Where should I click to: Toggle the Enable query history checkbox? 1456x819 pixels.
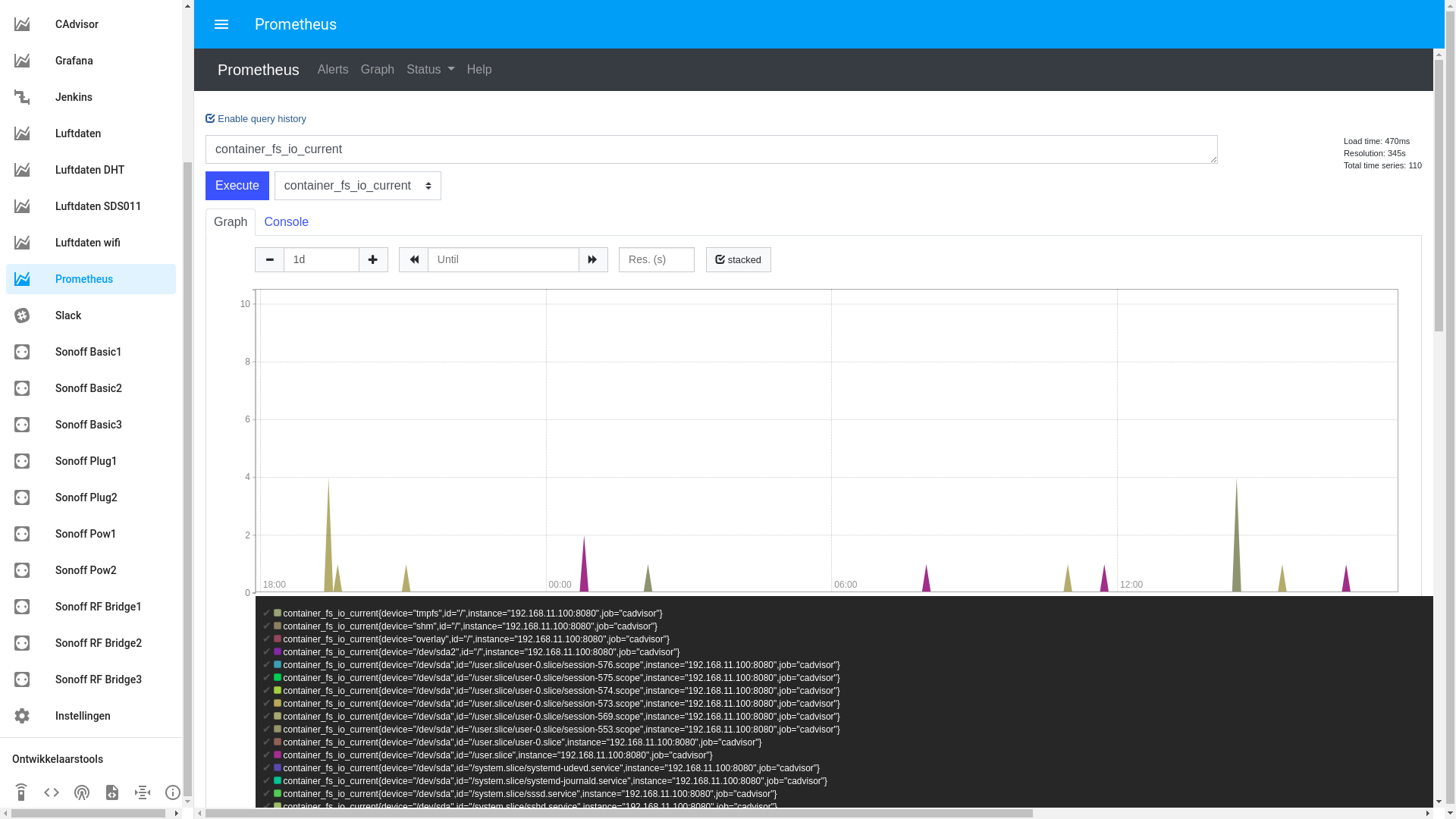coord(211,119)
